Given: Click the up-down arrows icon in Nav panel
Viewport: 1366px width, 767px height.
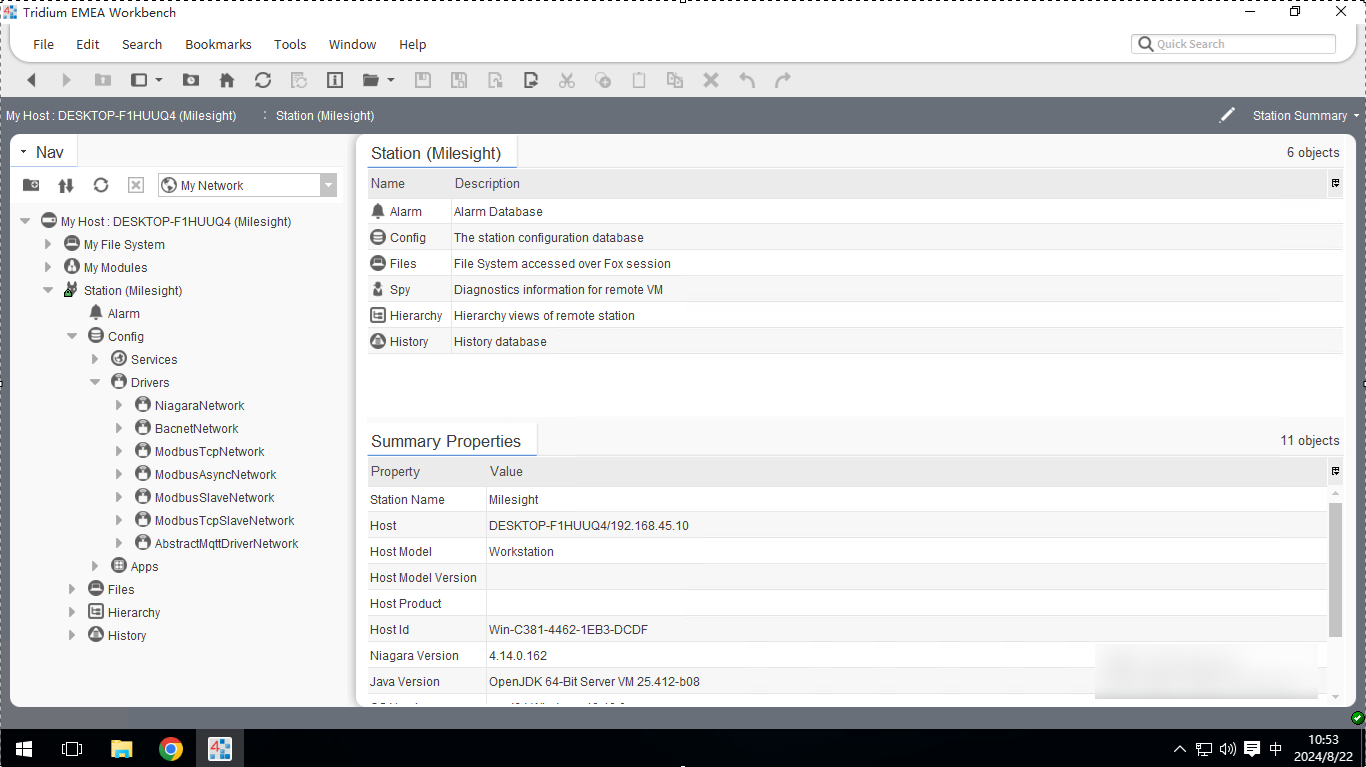Looking at the screenshot, I should 66,185.
